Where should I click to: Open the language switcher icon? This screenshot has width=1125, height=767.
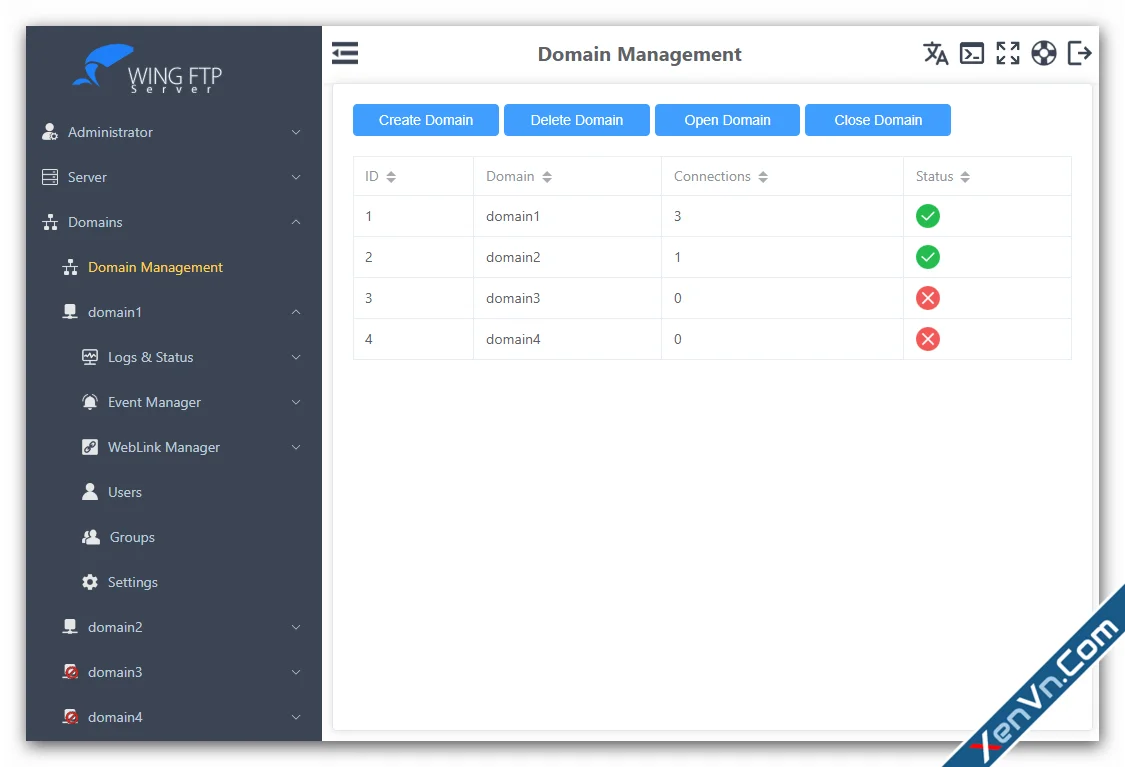point(936,53)
